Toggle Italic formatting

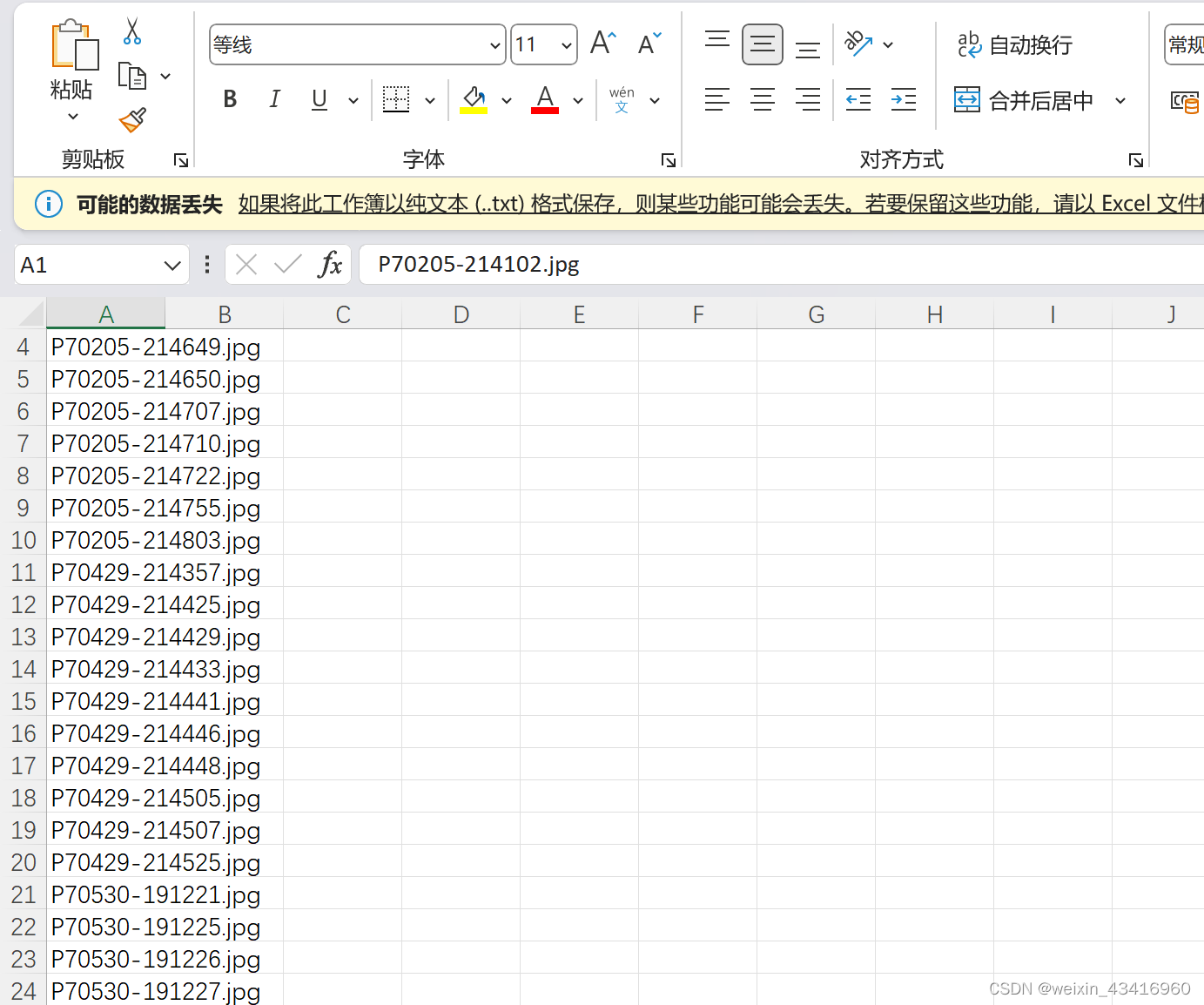(x=274, y=100)
